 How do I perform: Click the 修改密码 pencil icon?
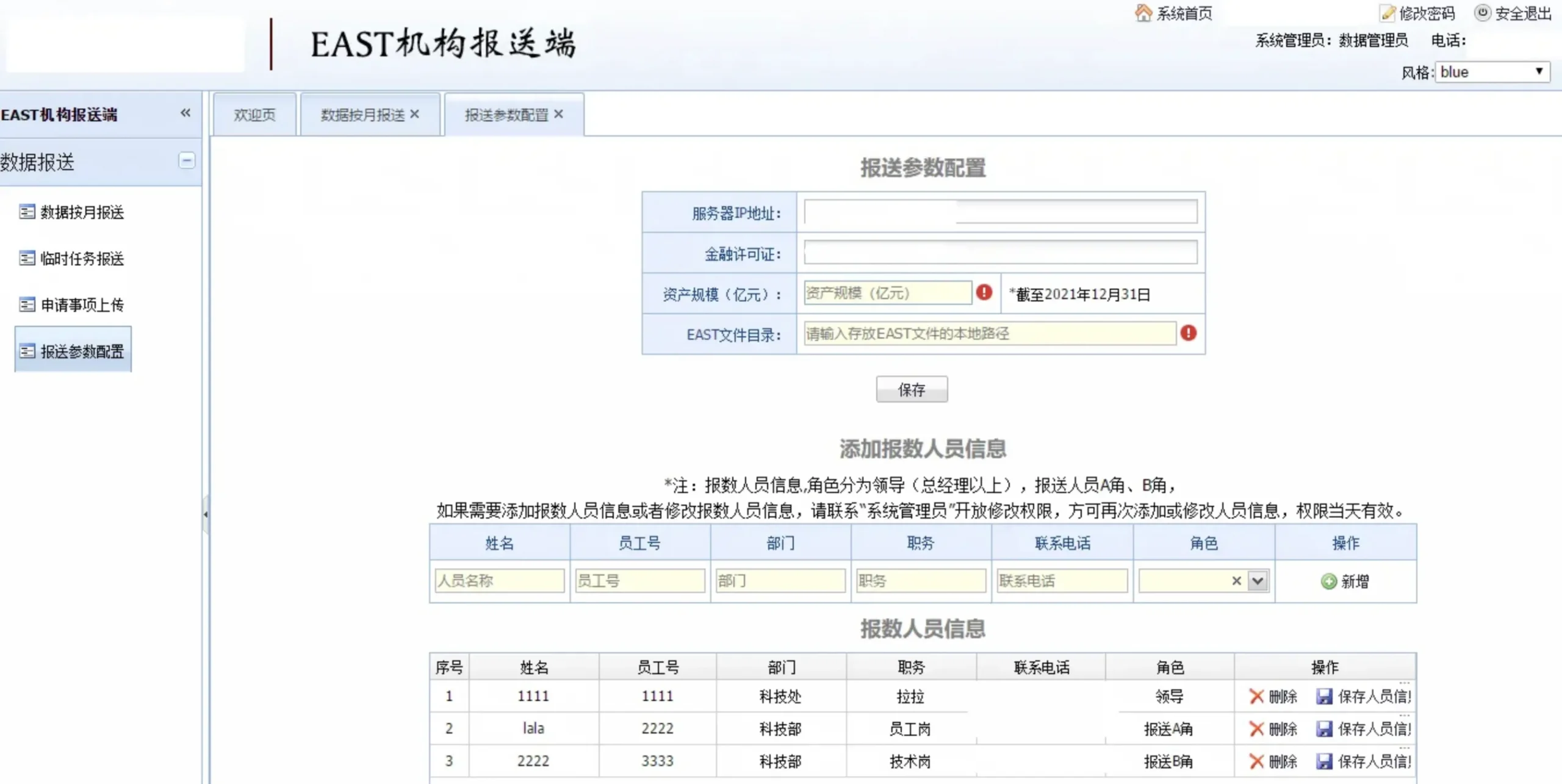[x=1387, y=13]
